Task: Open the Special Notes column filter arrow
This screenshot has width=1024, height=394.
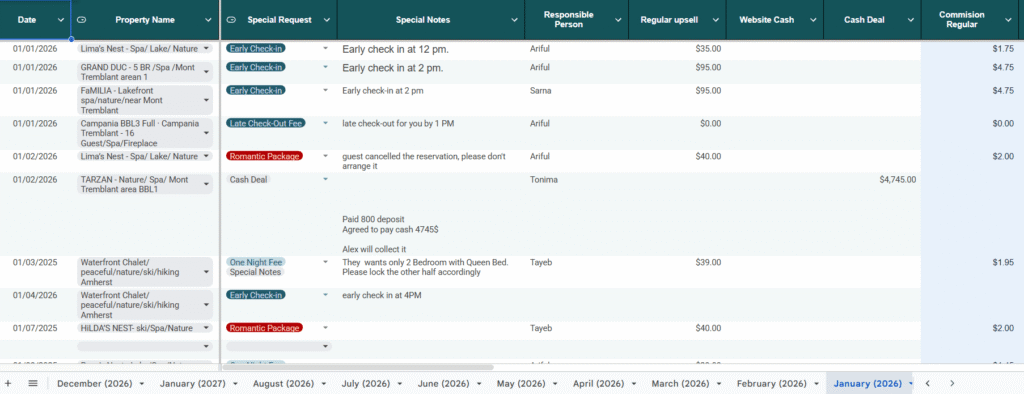Action: point(513,20)
